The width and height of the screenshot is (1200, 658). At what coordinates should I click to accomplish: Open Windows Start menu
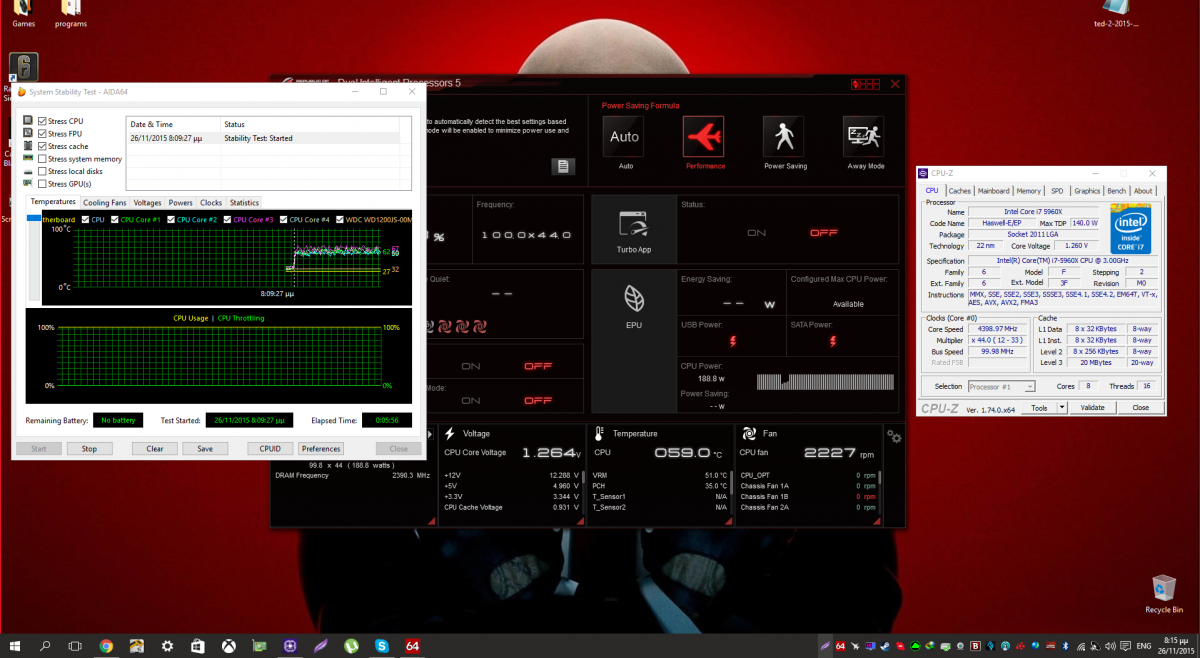point(16,646)
